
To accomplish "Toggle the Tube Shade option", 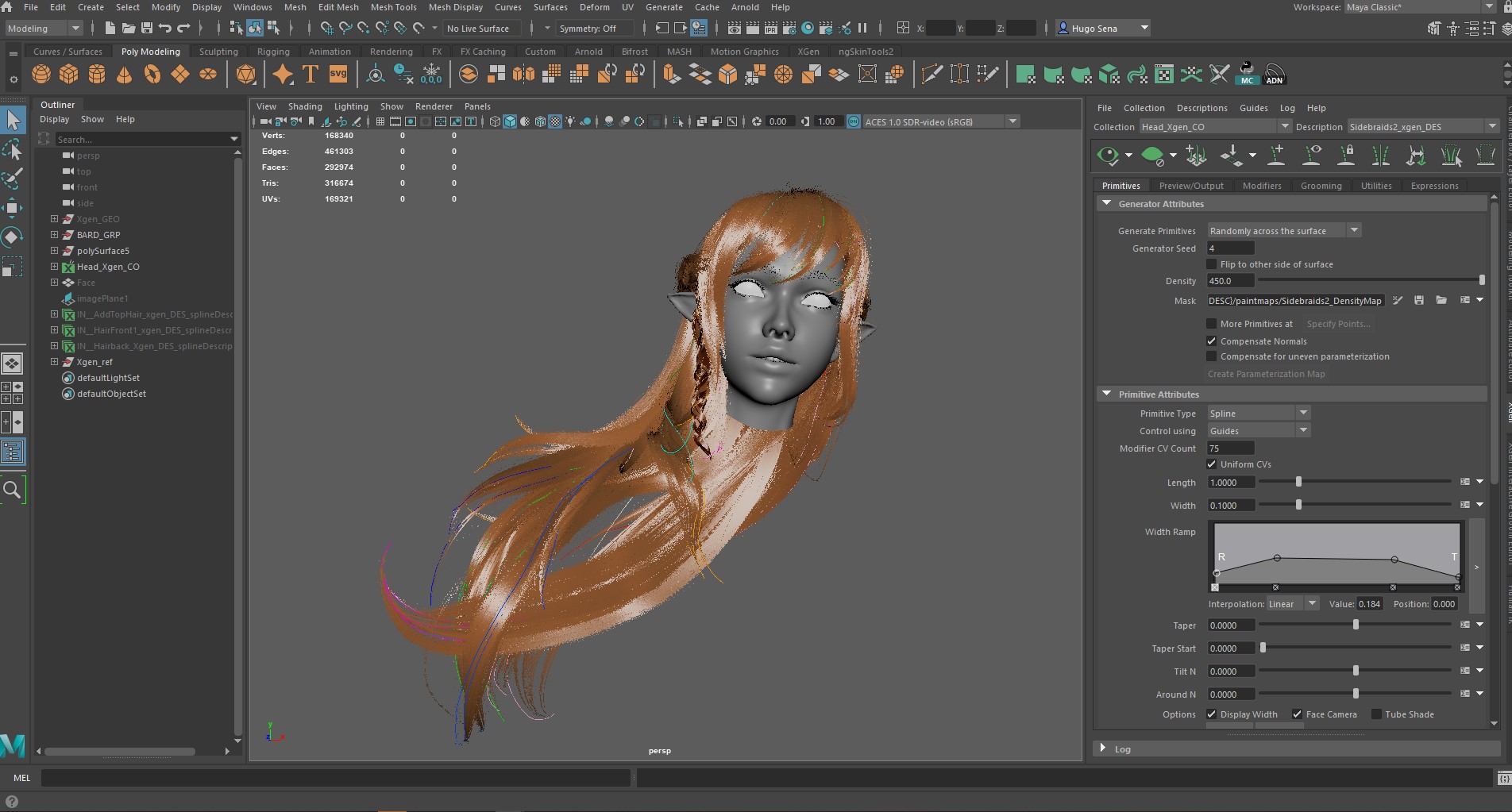I will click(1377, 714).
